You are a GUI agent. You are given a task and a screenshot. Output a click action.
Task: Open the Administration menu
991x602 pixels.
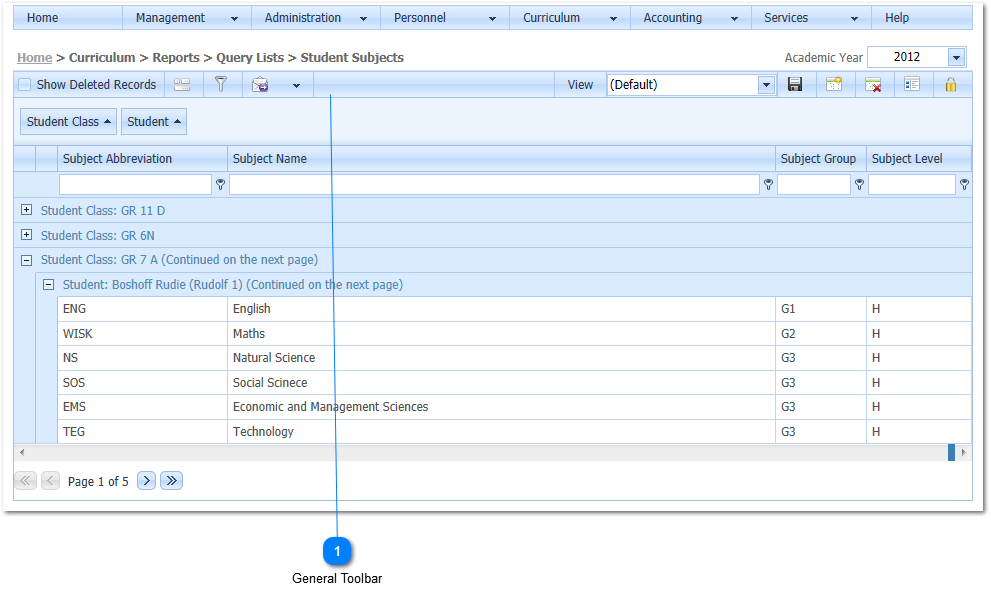click(315, 18)
